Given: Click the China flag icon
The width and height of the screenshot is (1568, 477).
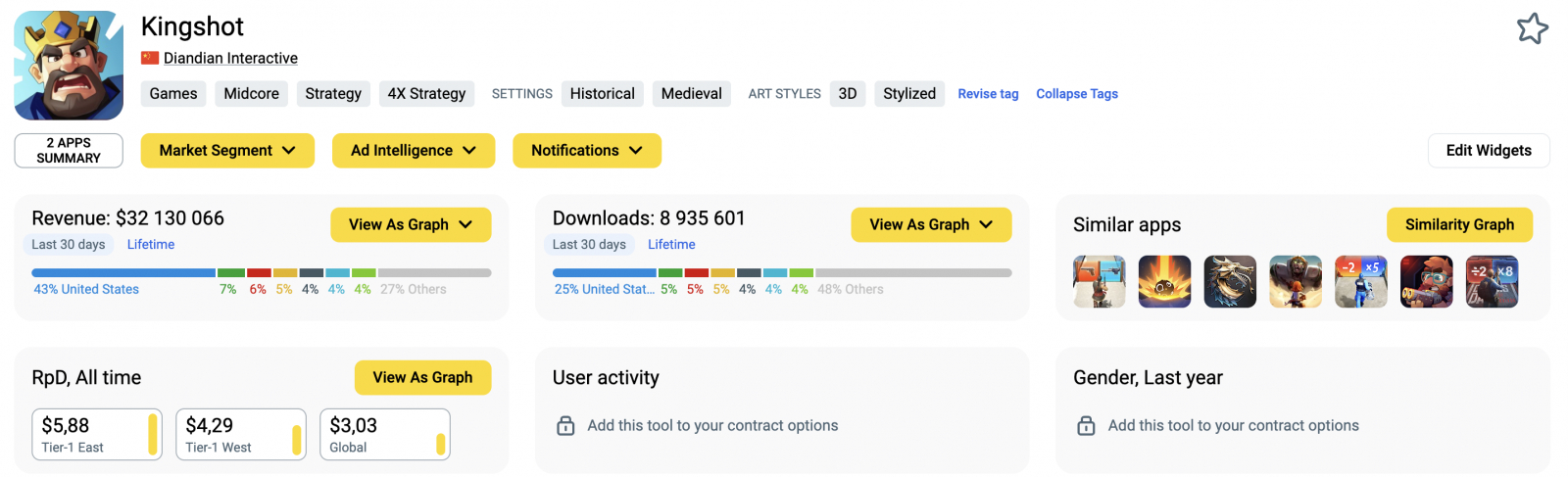Looking at the screenshot, I should point(150,58).
